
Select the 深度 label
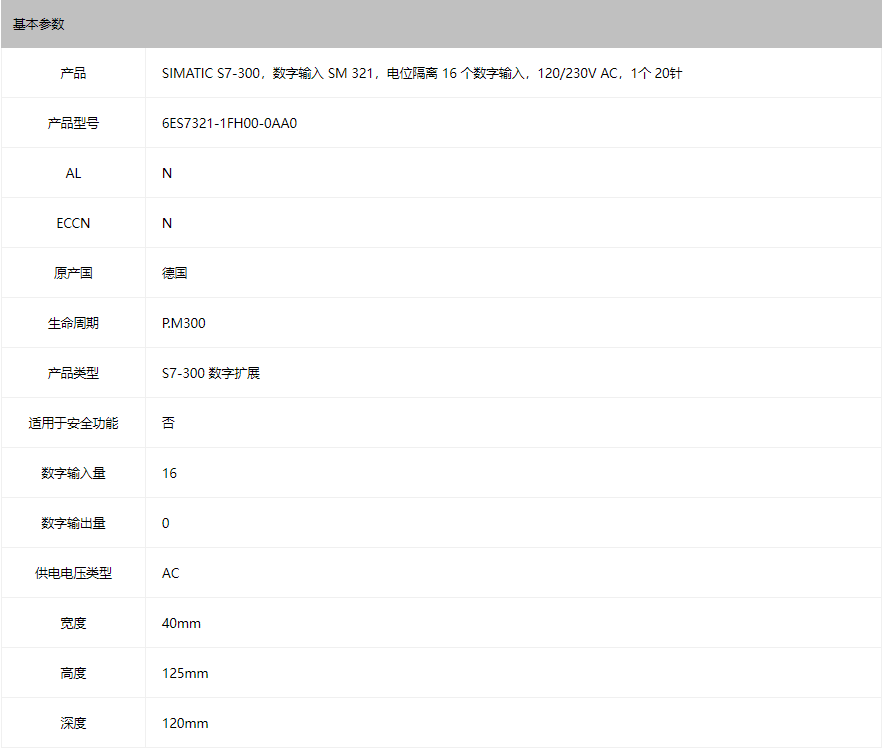(73, 723)
